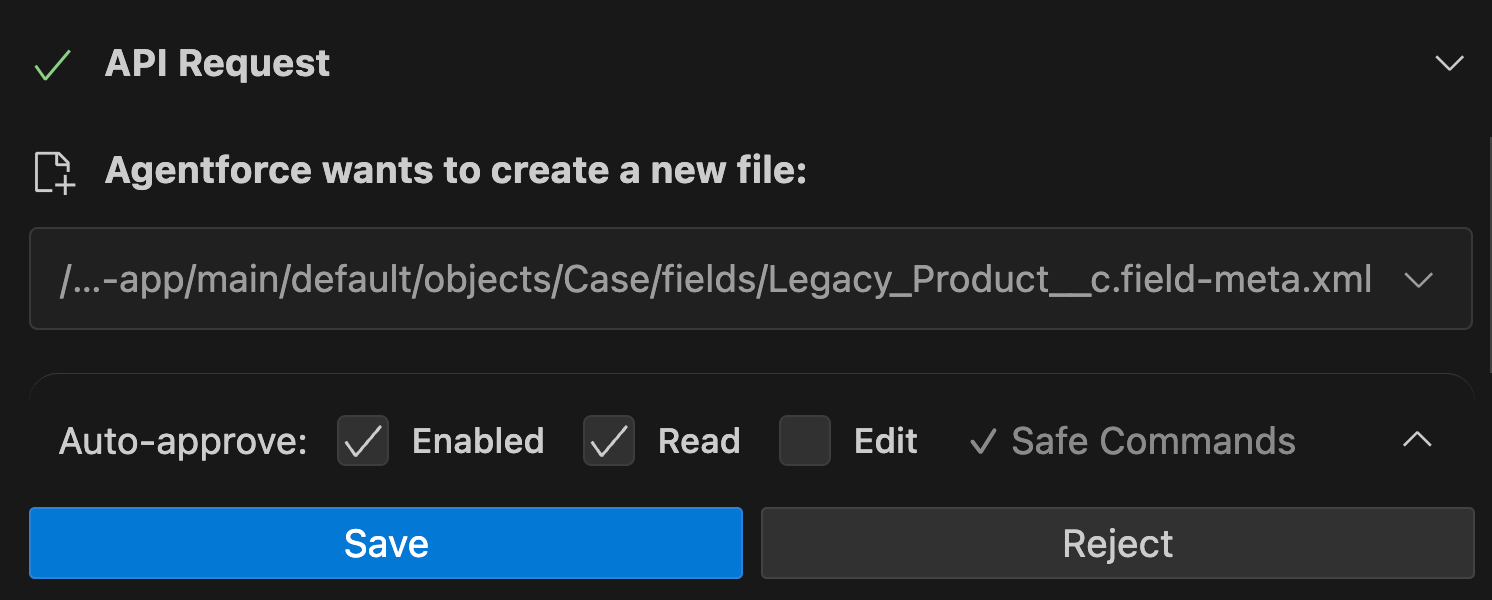Click the API Request header title
Screen dimensions: 1492x600
pyautogui.click(x=217, y=64)
